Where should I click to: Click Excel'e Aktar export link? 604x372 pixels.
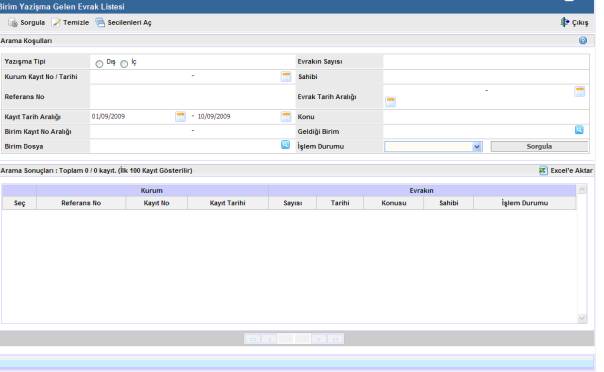coord(566,171)
